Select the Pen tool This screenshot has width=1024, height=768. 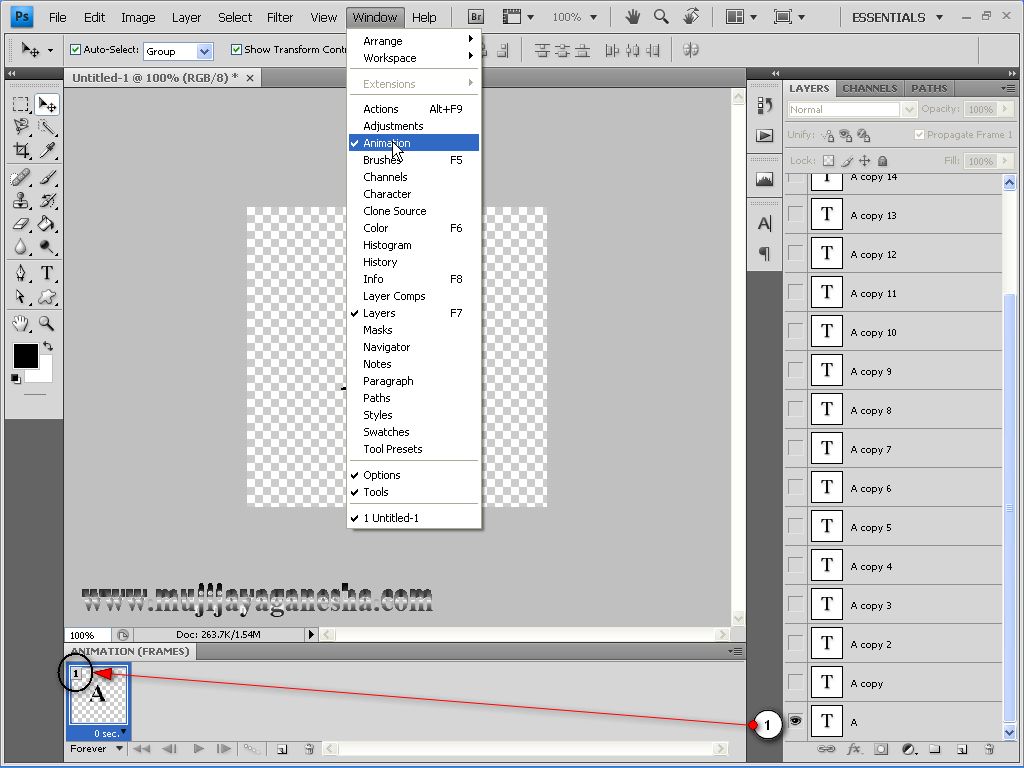pyautogui.click(x=21, y=273)
